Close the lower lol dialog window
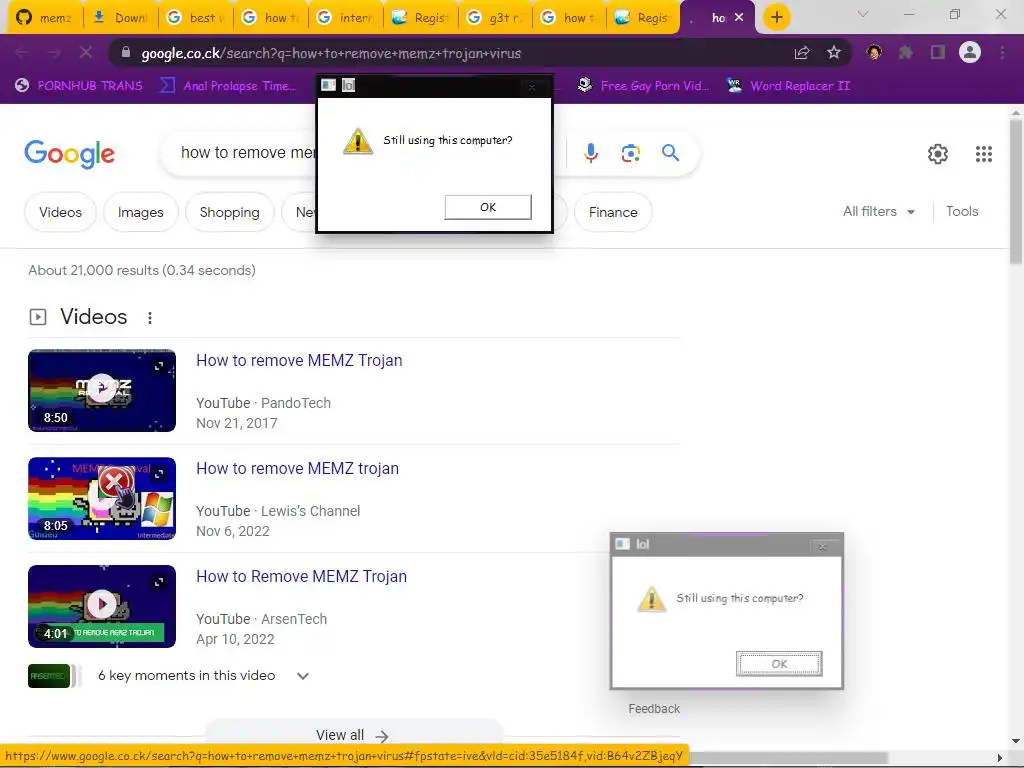 pyautogui.click(x=822, y=546)
